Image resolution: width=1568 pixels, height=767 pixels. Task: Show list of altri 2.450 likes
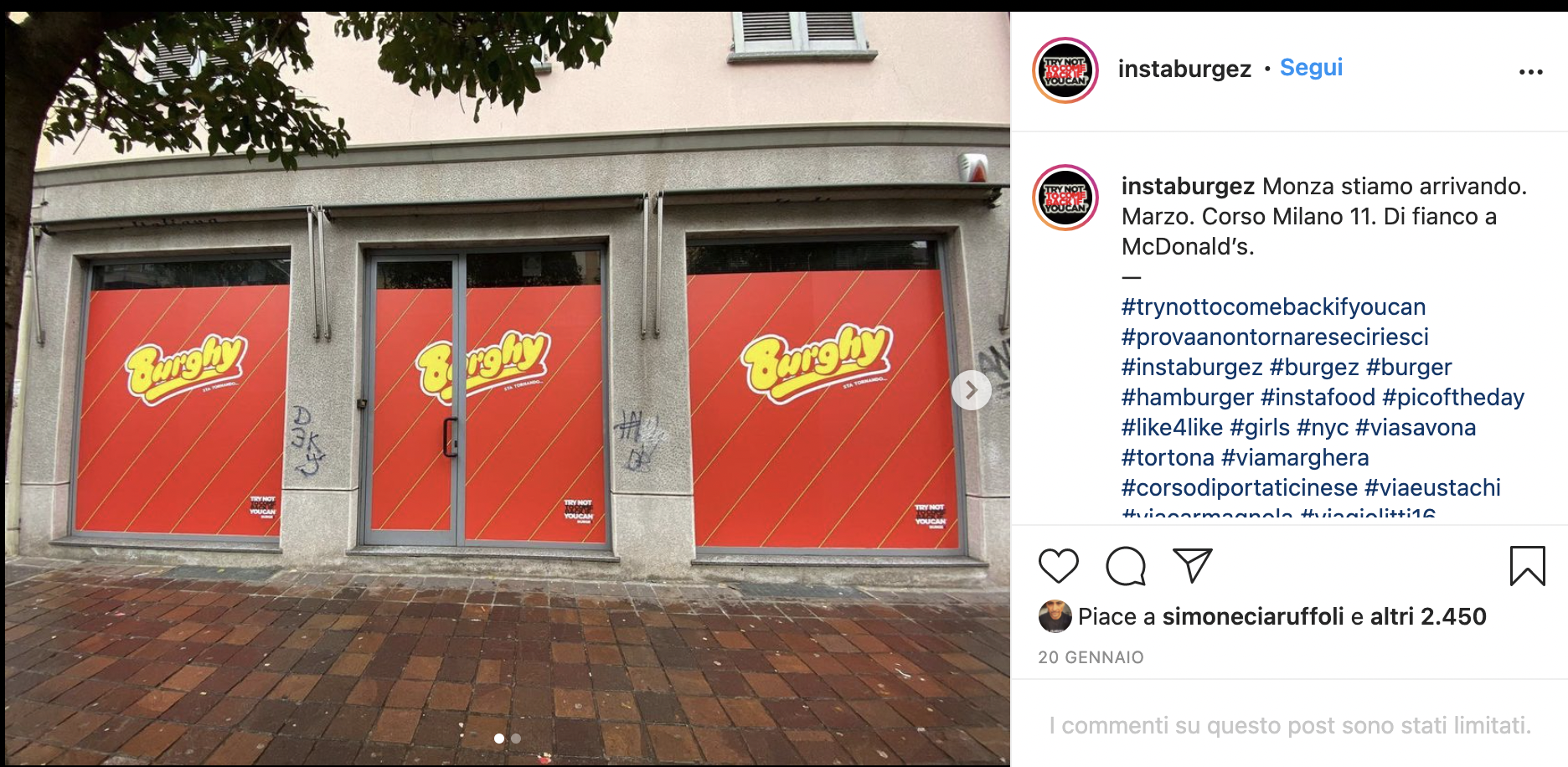[x=1428, y=617]
